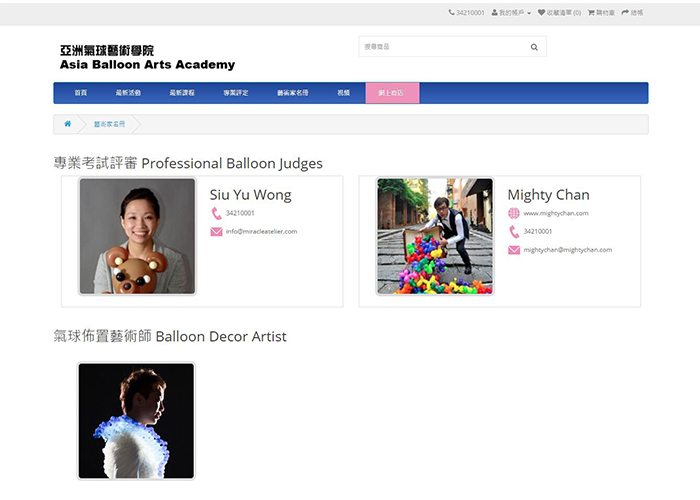Click the search magnifier icon

[534, 47]
